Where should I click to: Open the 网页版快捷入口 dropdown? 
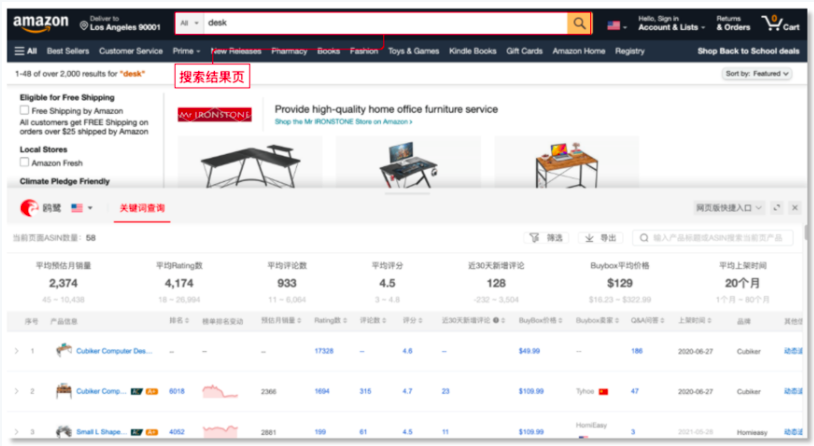729,208
